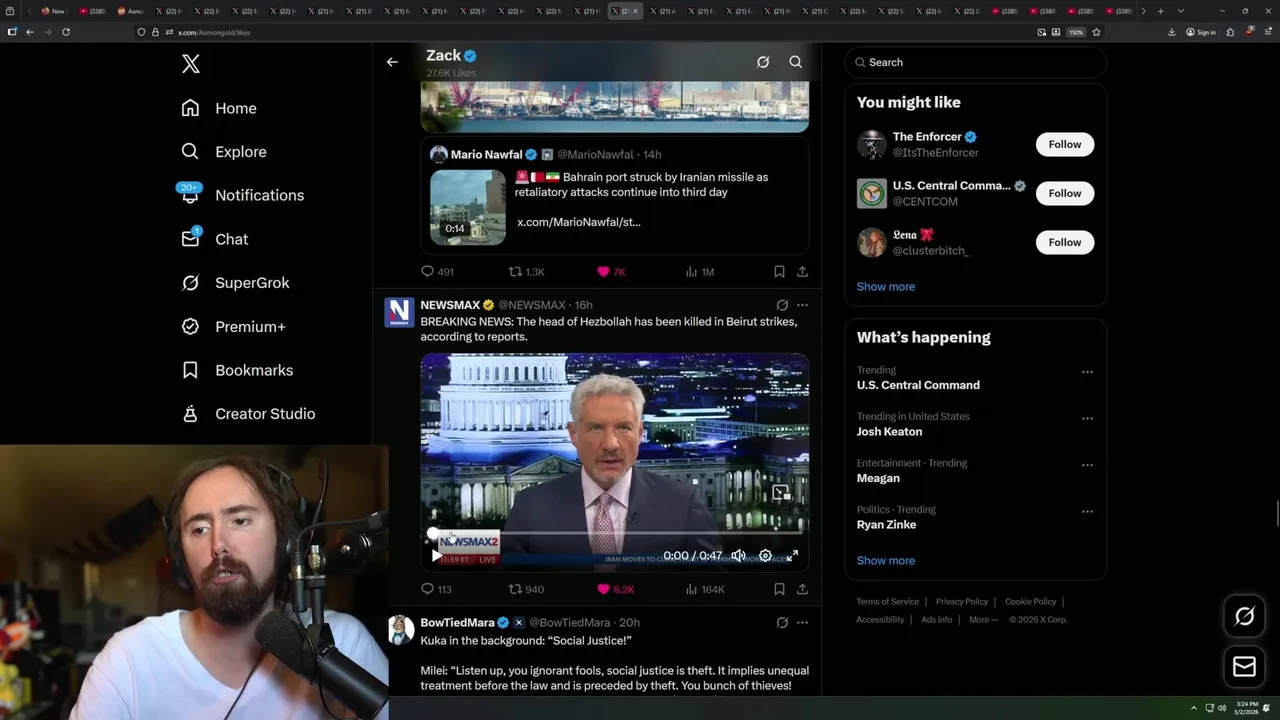Viewport: 1280px width, 720px height.
Task: Open the x.com/MarioNawfal link in quoted post
Action: 578,222
